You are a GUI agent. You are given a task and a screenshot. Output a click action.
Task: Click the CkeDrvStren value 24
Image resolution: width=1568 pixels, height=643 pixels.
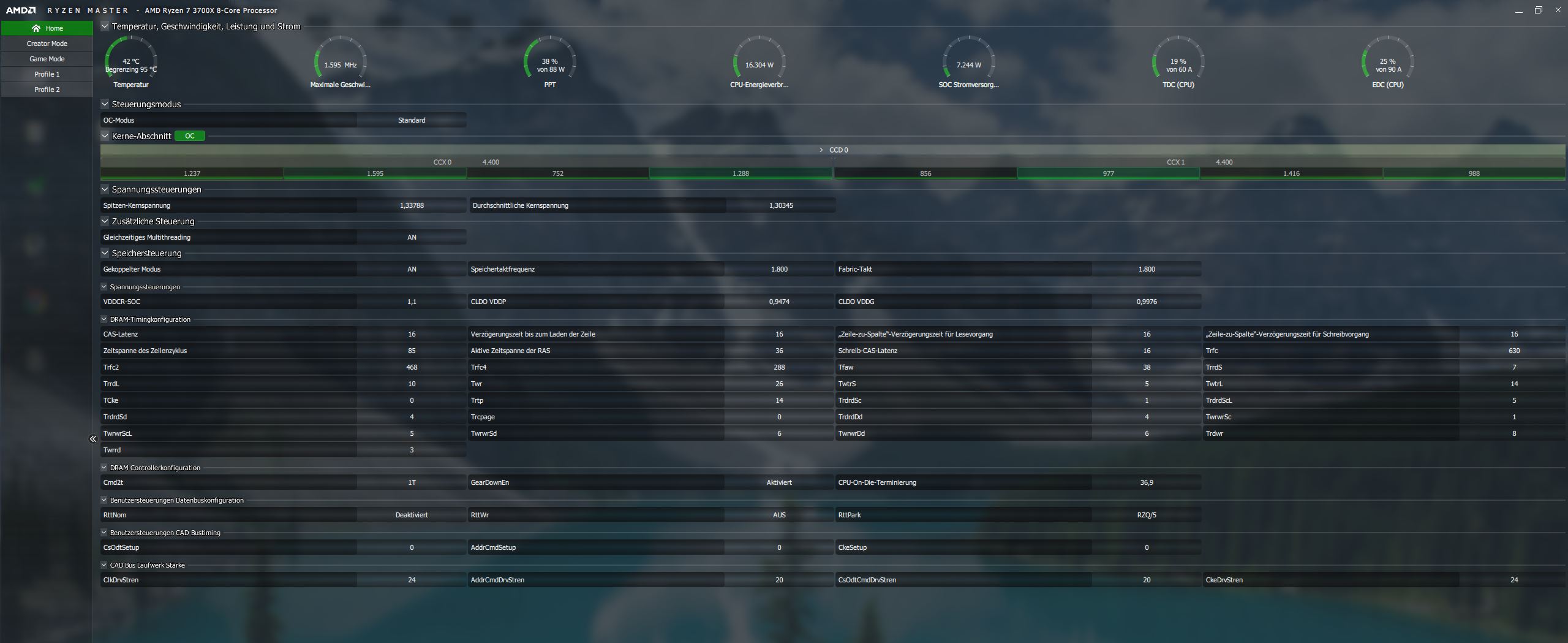[1514, 580]
